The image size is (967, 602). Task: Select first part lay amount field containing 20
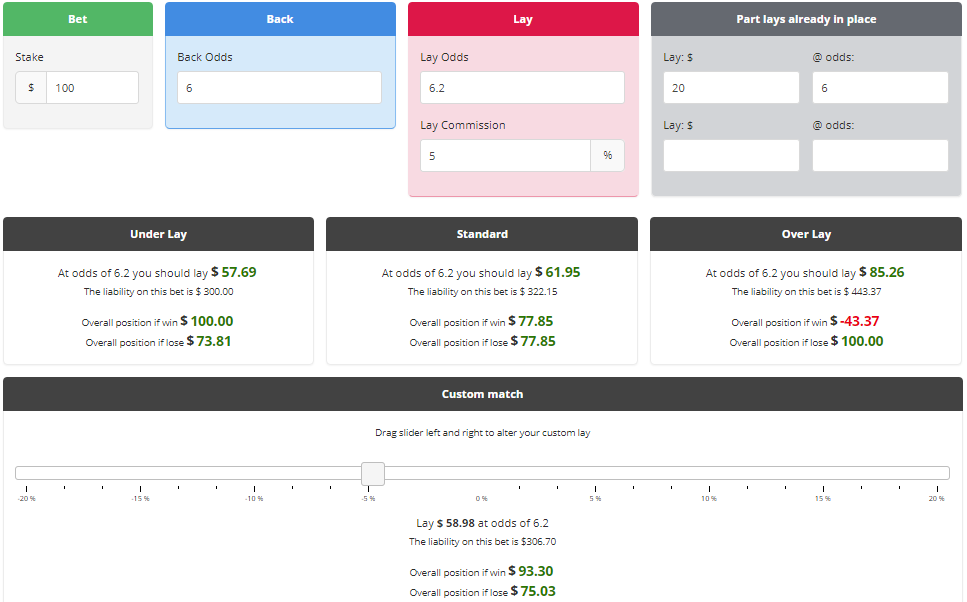pos(731,88)
